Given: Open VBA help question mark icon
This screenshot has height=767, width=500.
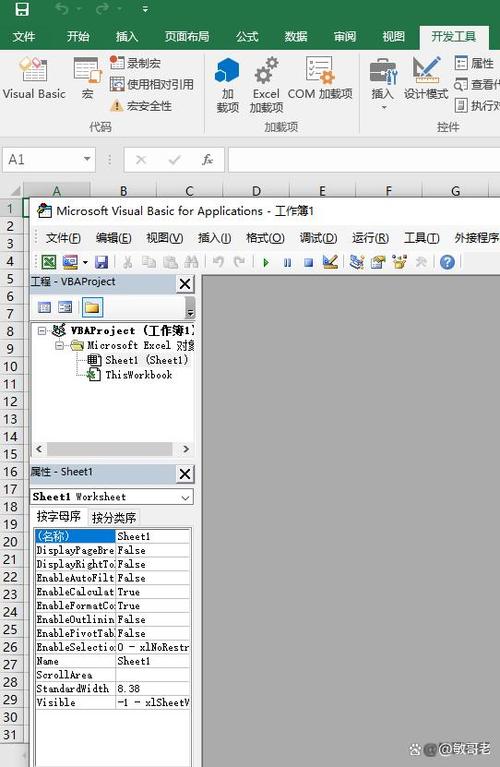Looking at the screenshot, I should 447,262.
